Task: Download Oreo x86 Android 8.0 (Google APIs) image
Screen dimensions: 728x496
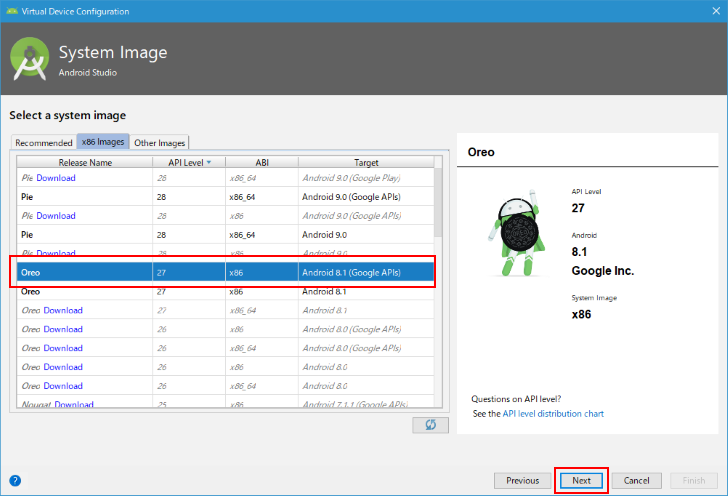Action: pos(63,329)
